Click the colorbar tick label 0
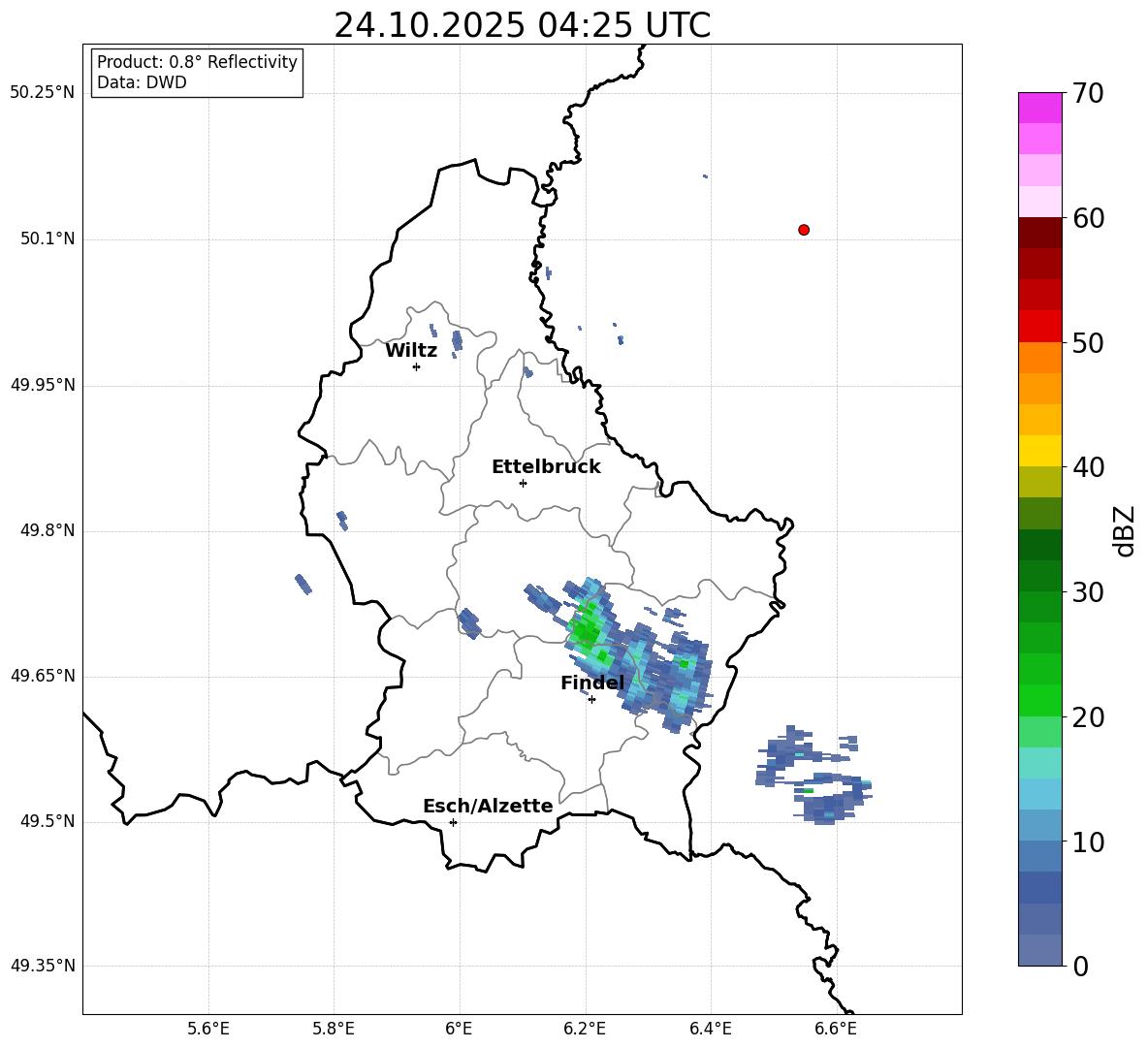 pos(1081,966)
